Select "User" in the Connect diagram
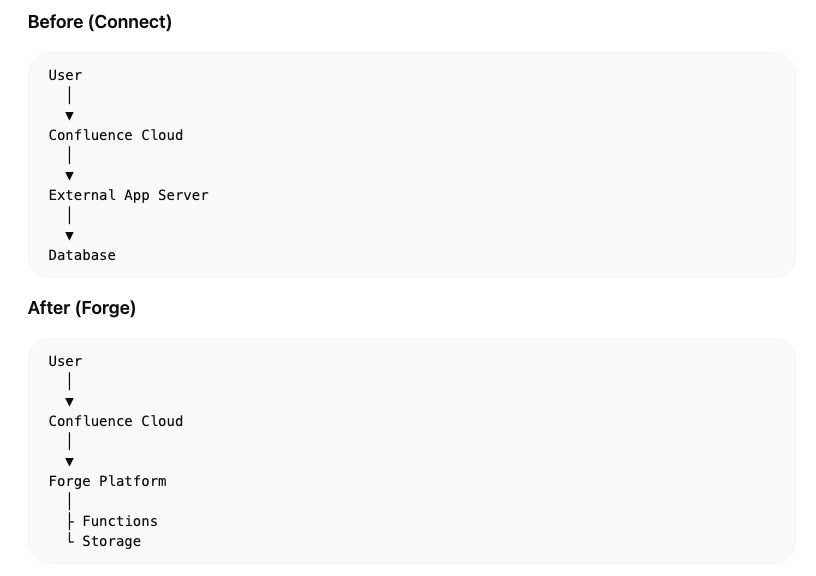 65,75
